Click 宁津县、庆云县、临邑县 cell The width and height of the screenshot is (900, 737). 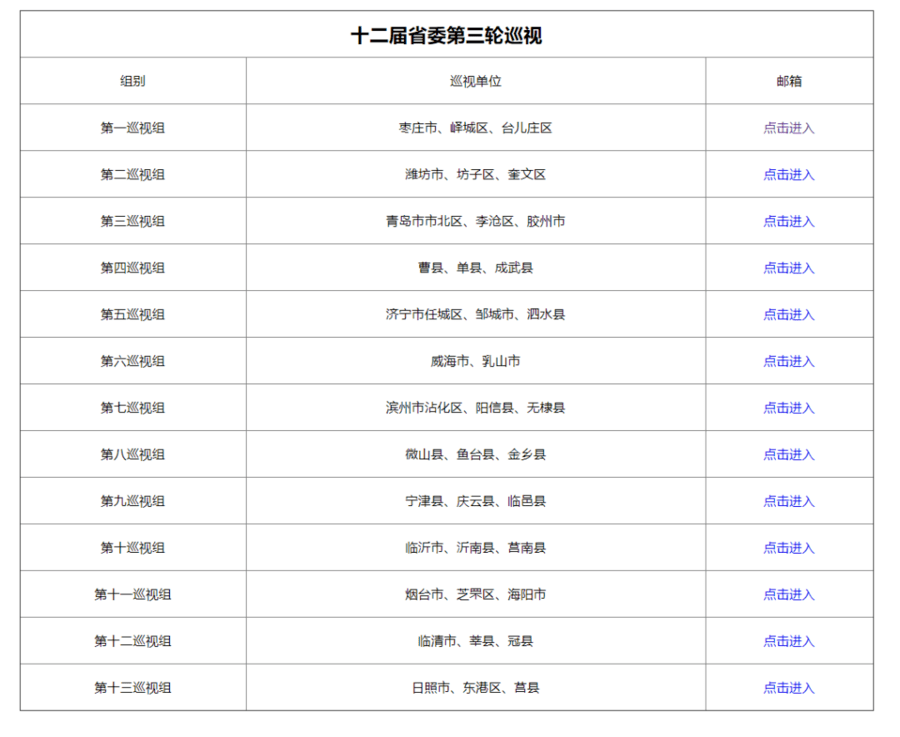click(x=476, y=501)
